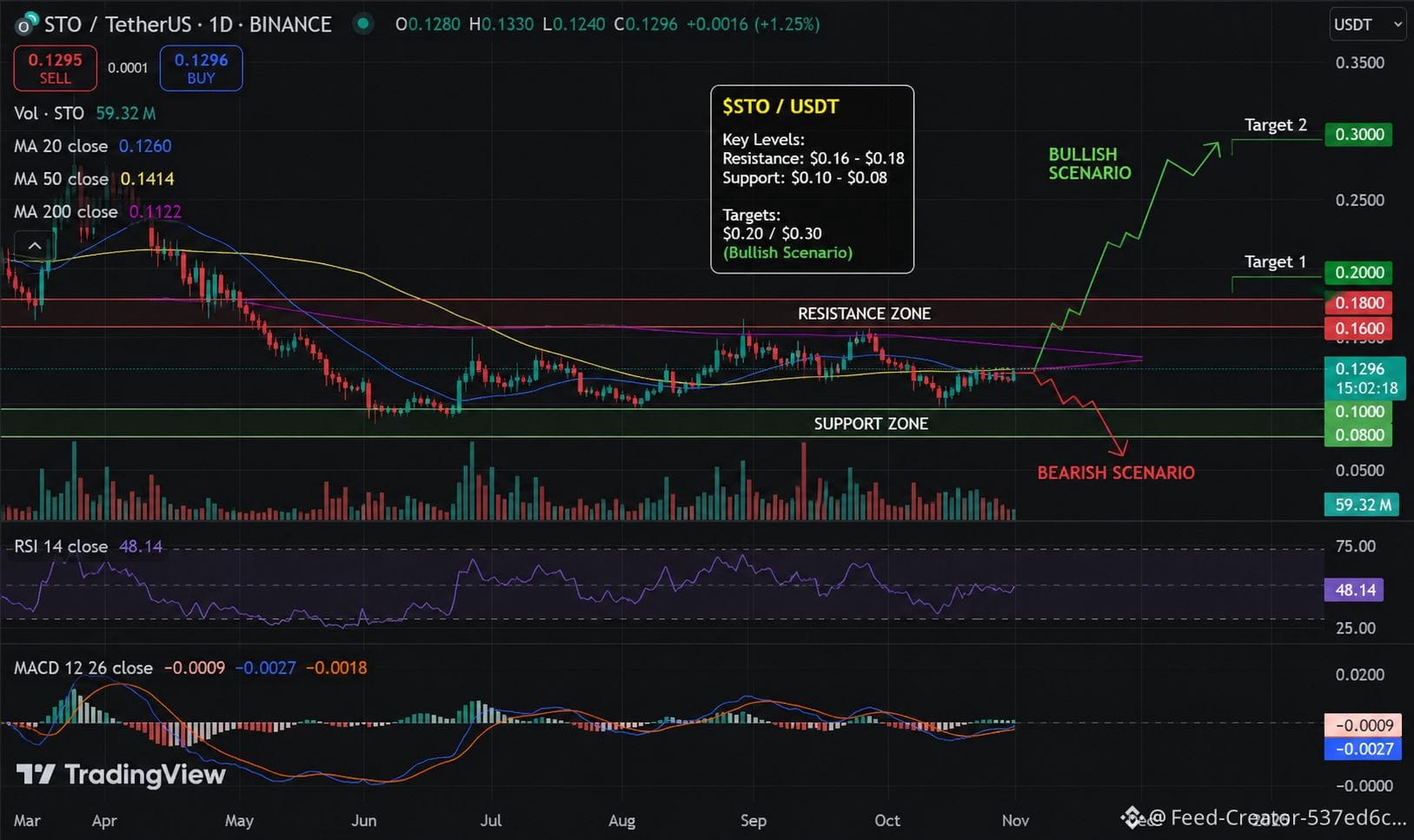Viewport: 1414px width, 840px height.
Task: Click the 0.3000 Target 2 price label
Action: [x=1359, y=135]
